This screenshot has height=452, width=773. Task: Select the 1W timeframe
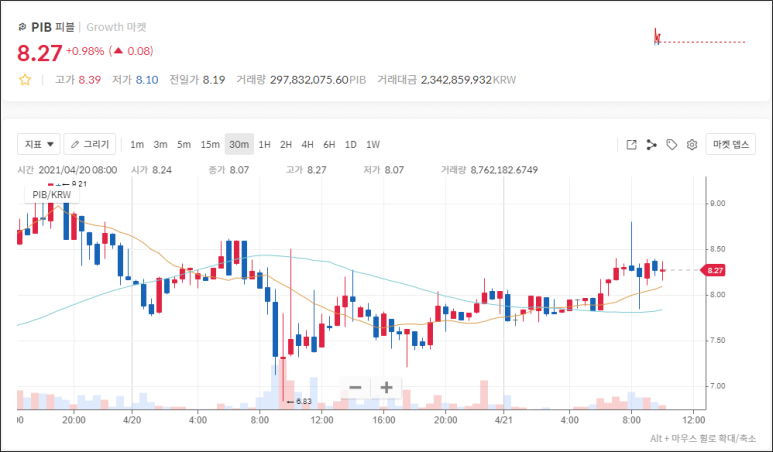tap(373, 144)
